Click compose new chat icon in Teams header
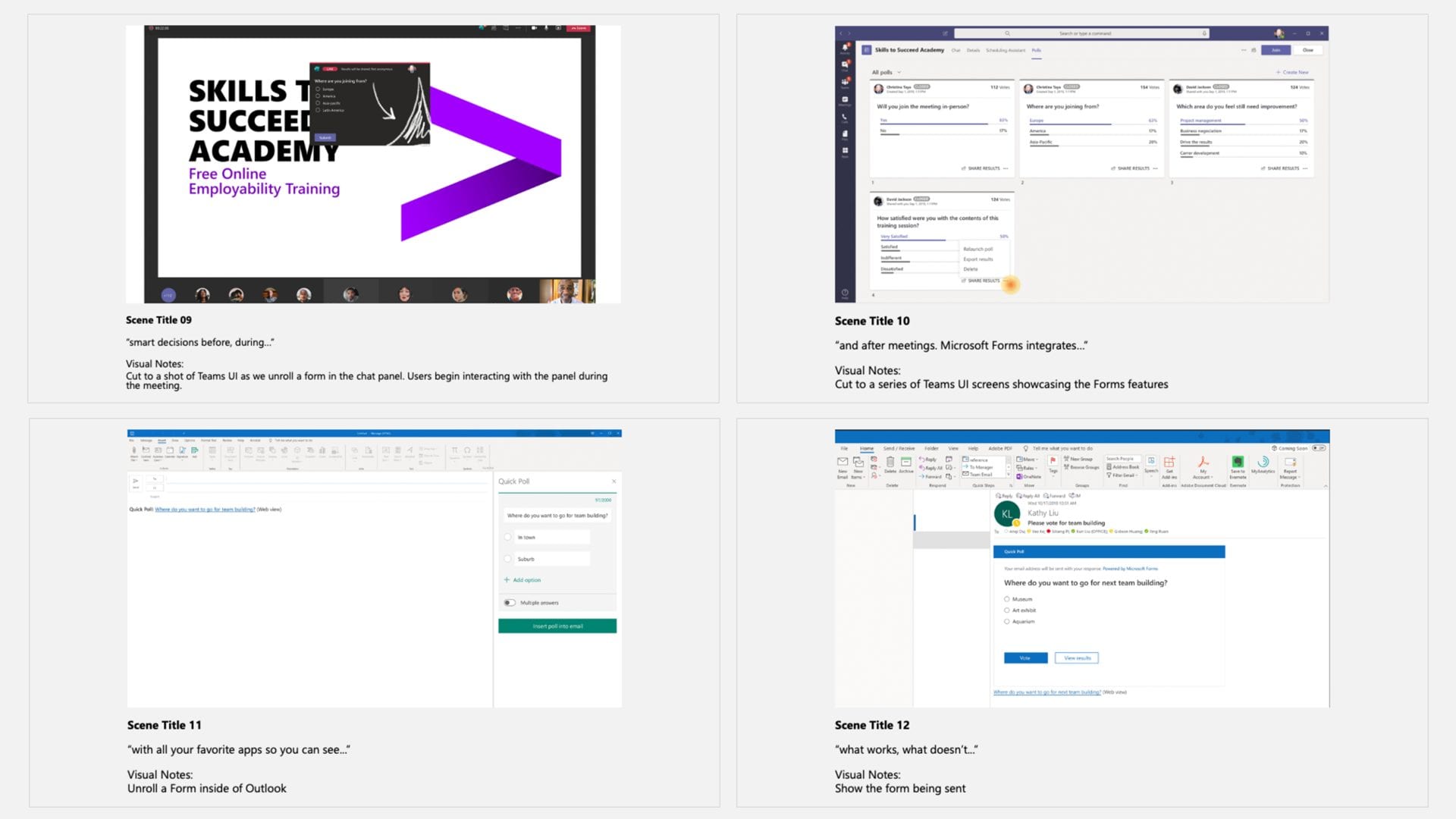Screen dimensions: 1456x819 click(945, 33)
